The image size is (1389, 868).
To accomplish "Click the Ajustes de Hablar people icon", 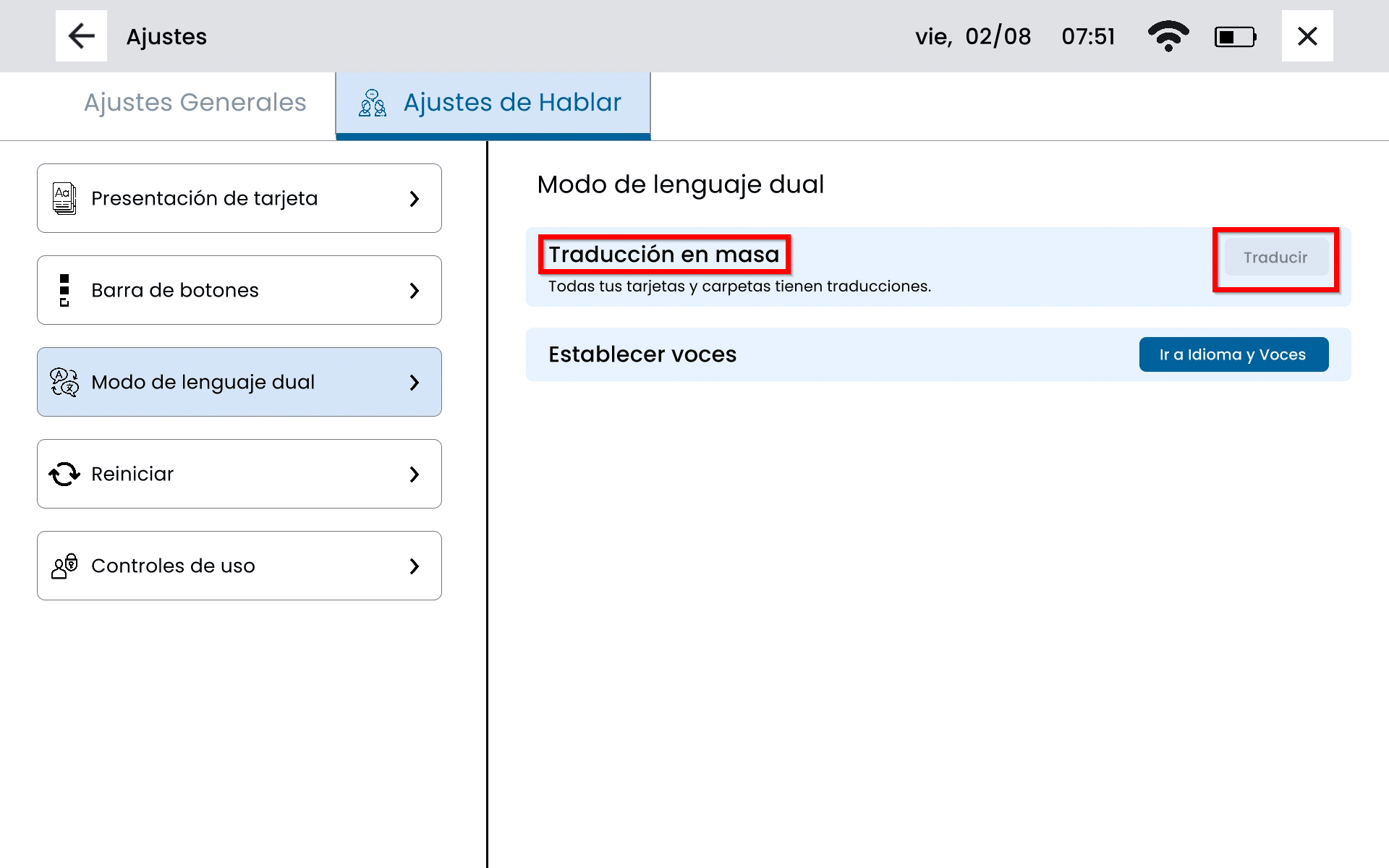I will pos(373,103).
